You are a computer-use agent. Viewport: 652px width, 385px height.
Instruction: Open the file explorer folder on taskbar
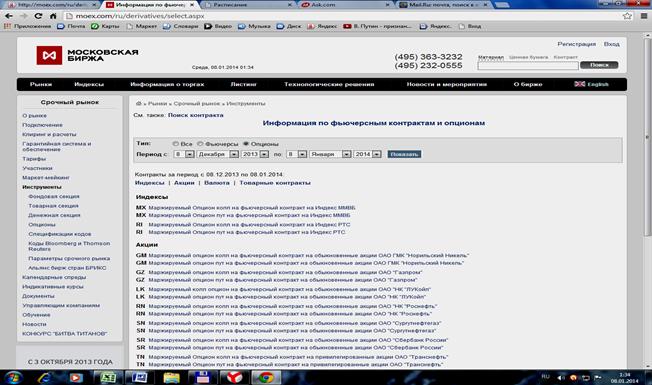171,378
